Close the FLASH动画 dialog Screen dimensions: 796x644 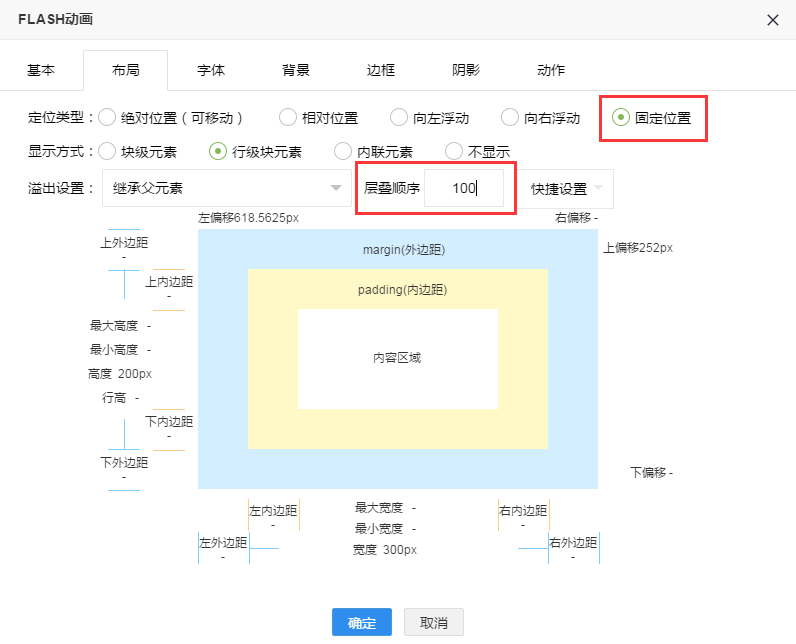click(772, 20)
